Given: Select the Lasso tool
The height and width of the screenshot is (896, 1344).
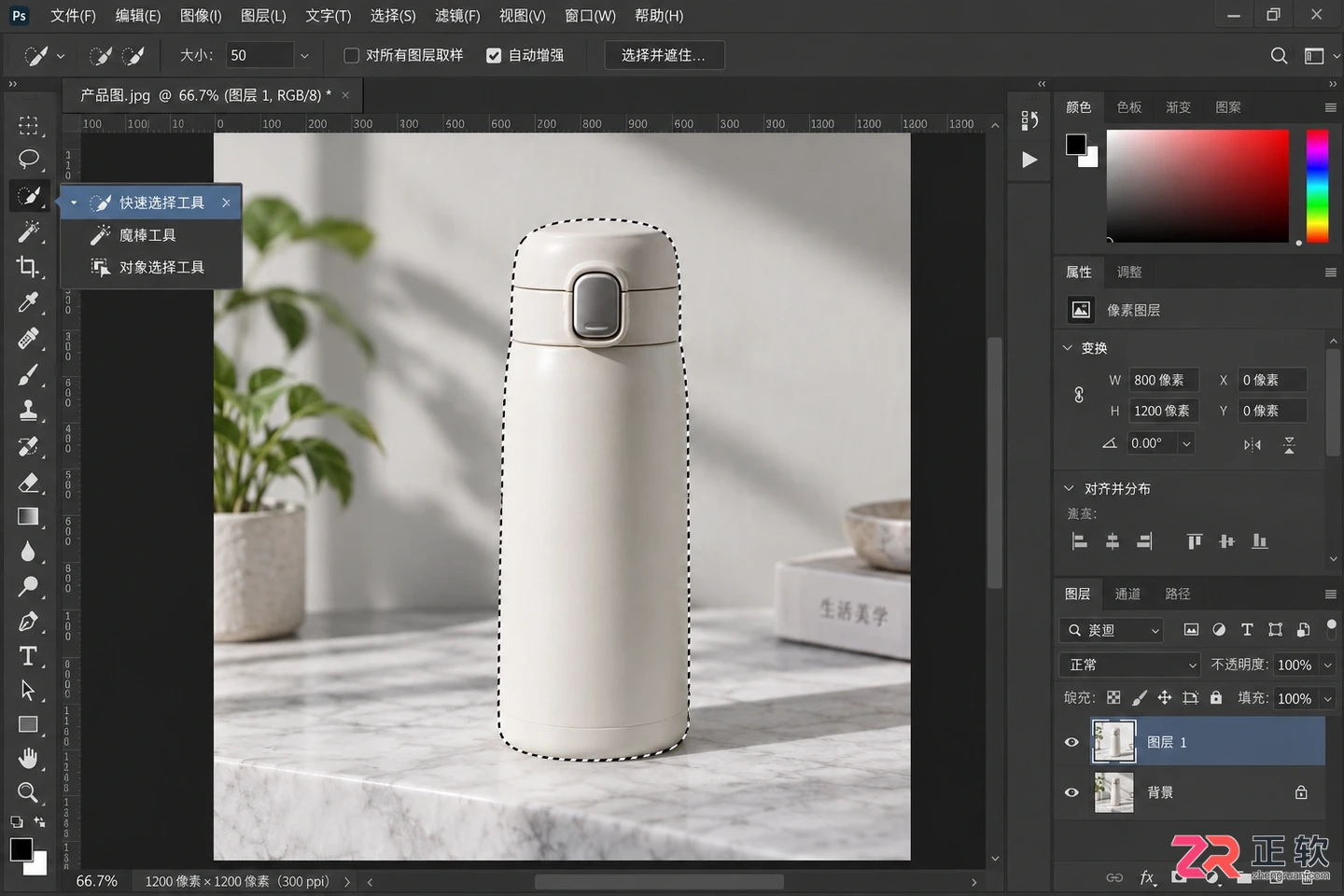Looking at the screenshot, I should (x=29, y=160).
